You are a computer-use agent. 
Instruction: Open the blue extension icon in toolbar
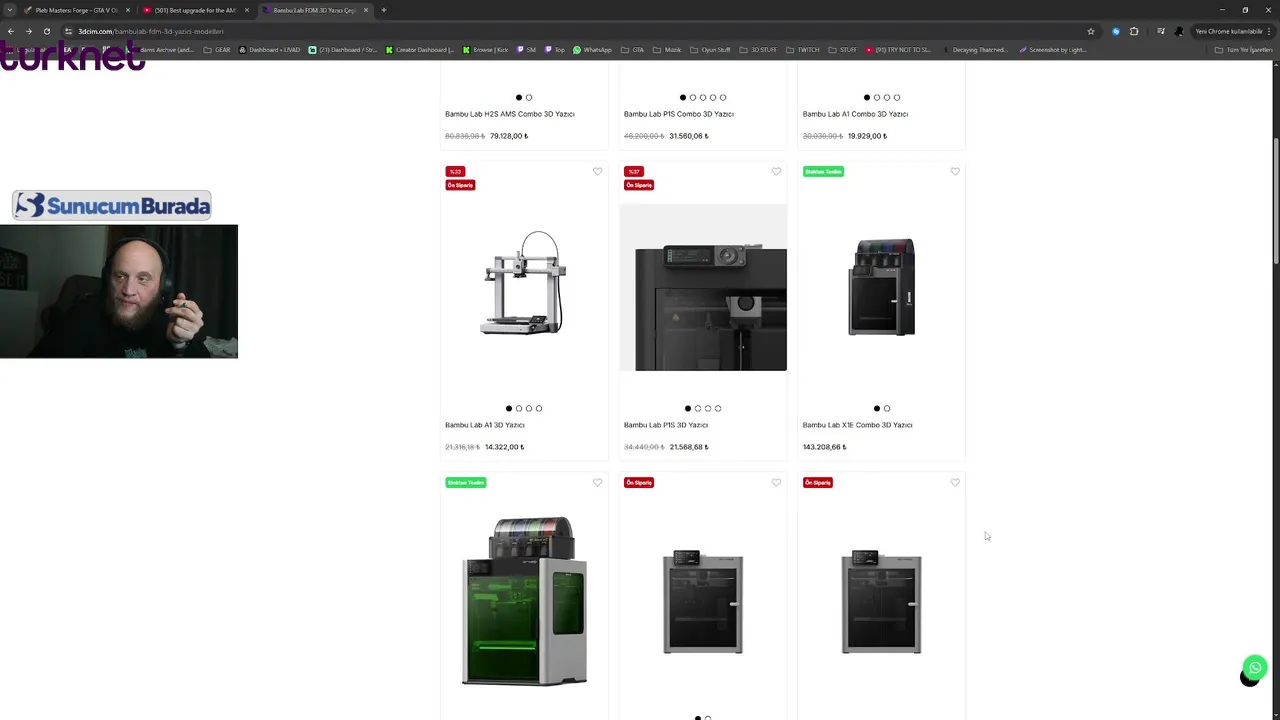pyautogui.click(x=1116, y=31)
